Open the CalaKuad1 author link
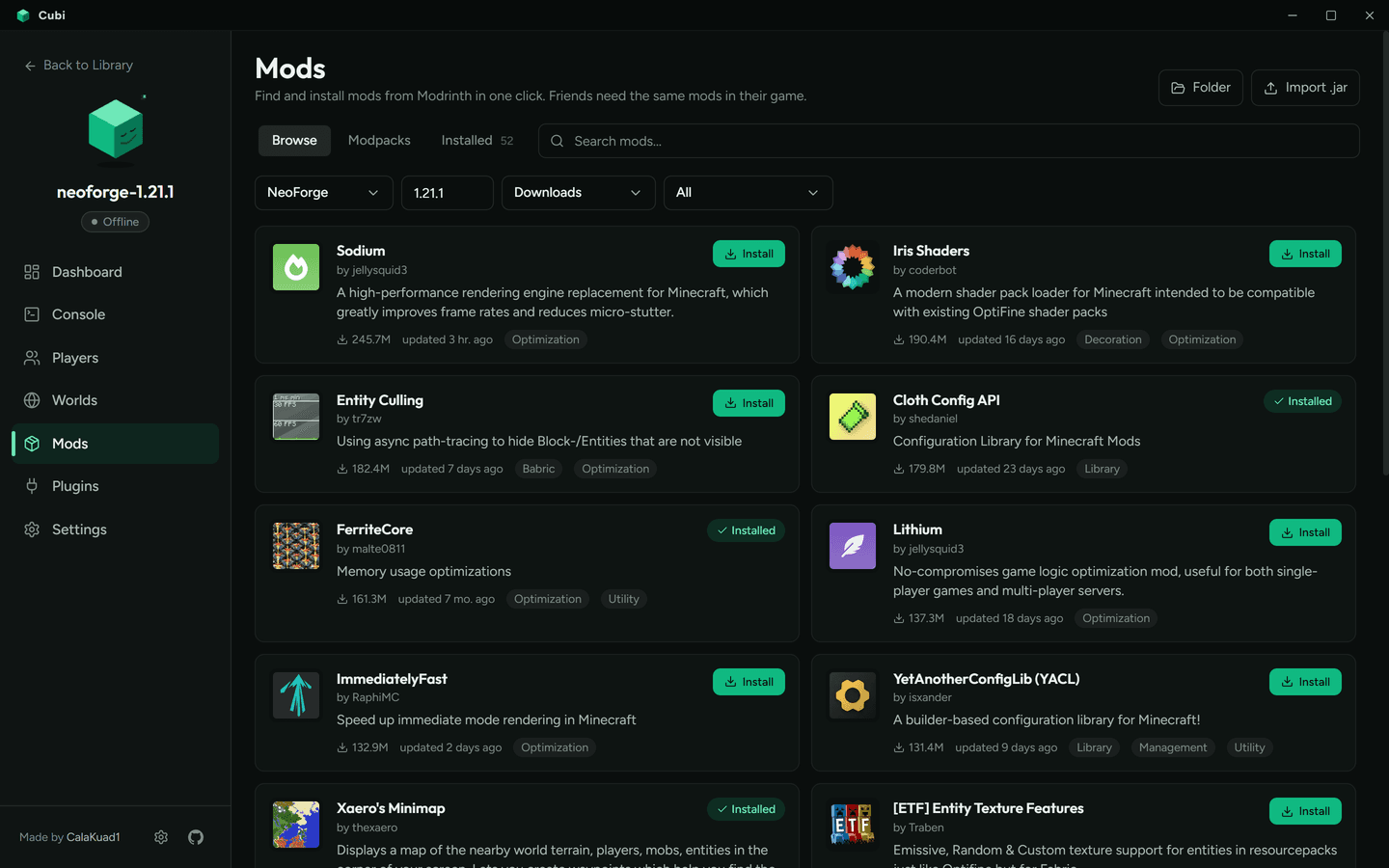Viewport: 1389px width, 868px height. click(x=94, y=837)
